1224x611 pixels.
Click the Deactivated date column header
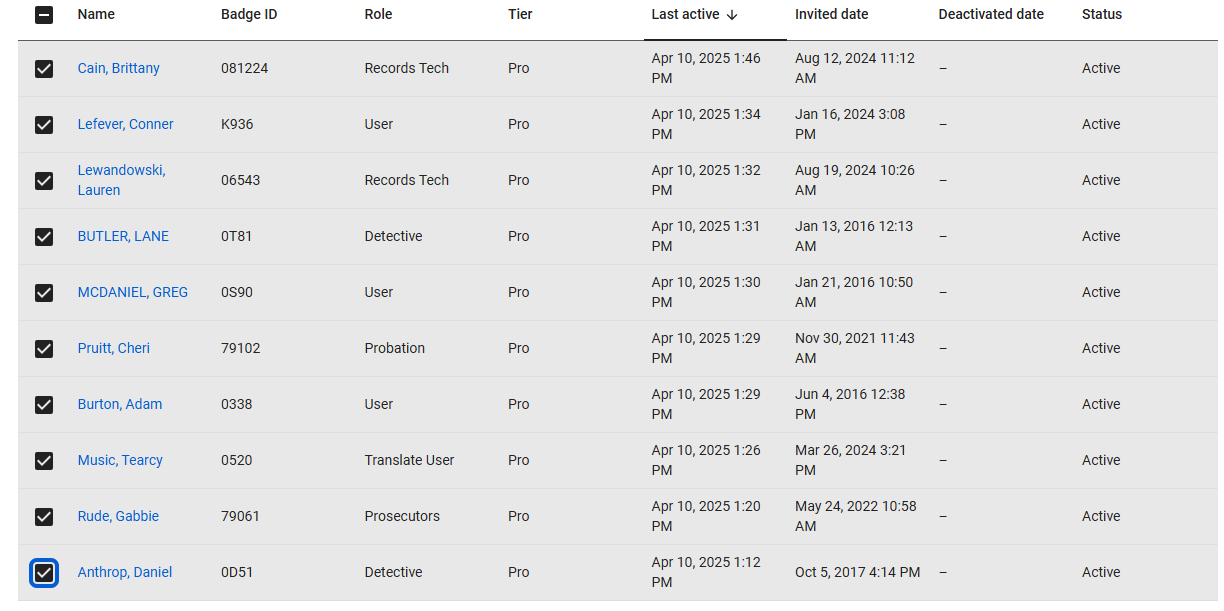pos(990,15)
